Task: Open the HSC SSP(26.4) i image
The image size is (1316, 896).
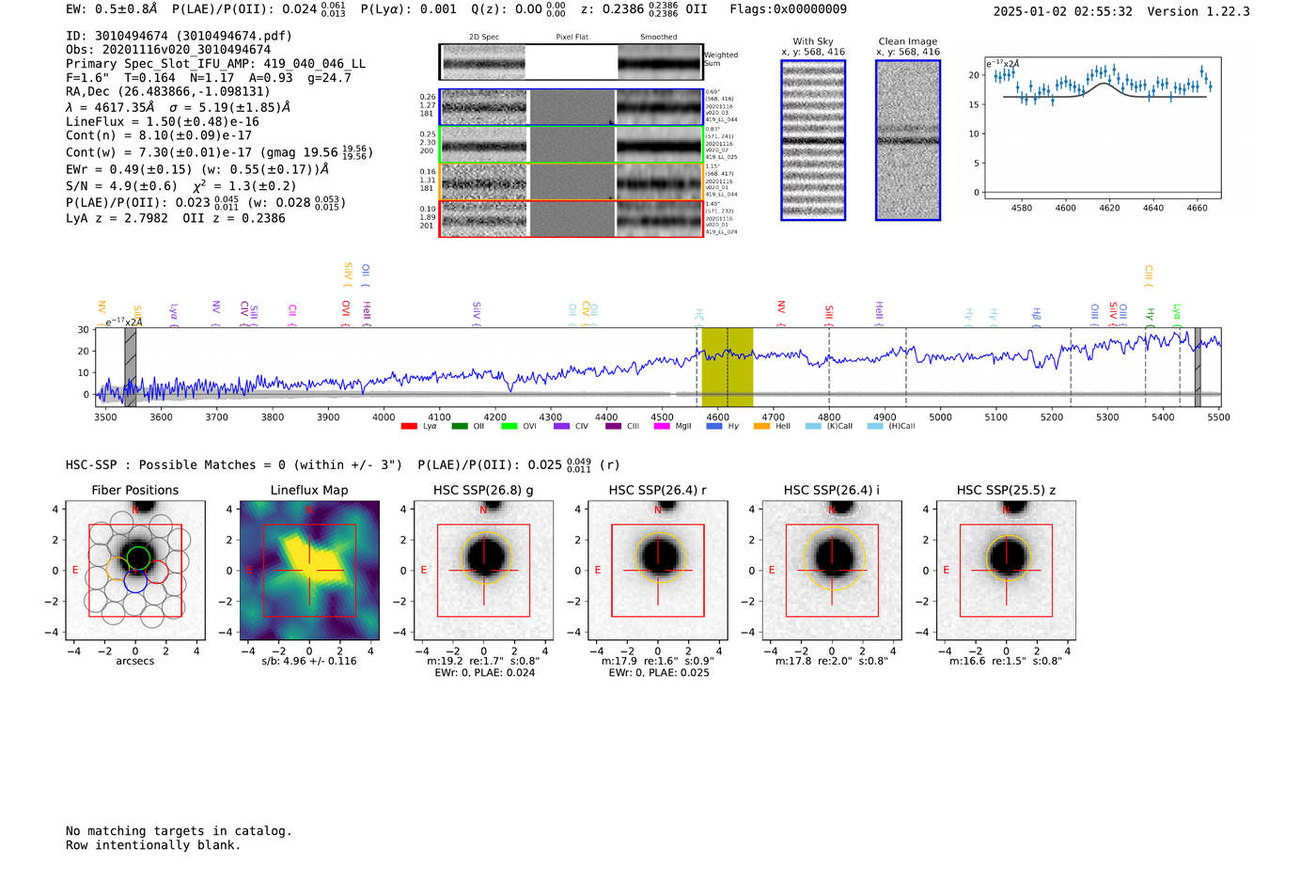Action: [832, 571]
